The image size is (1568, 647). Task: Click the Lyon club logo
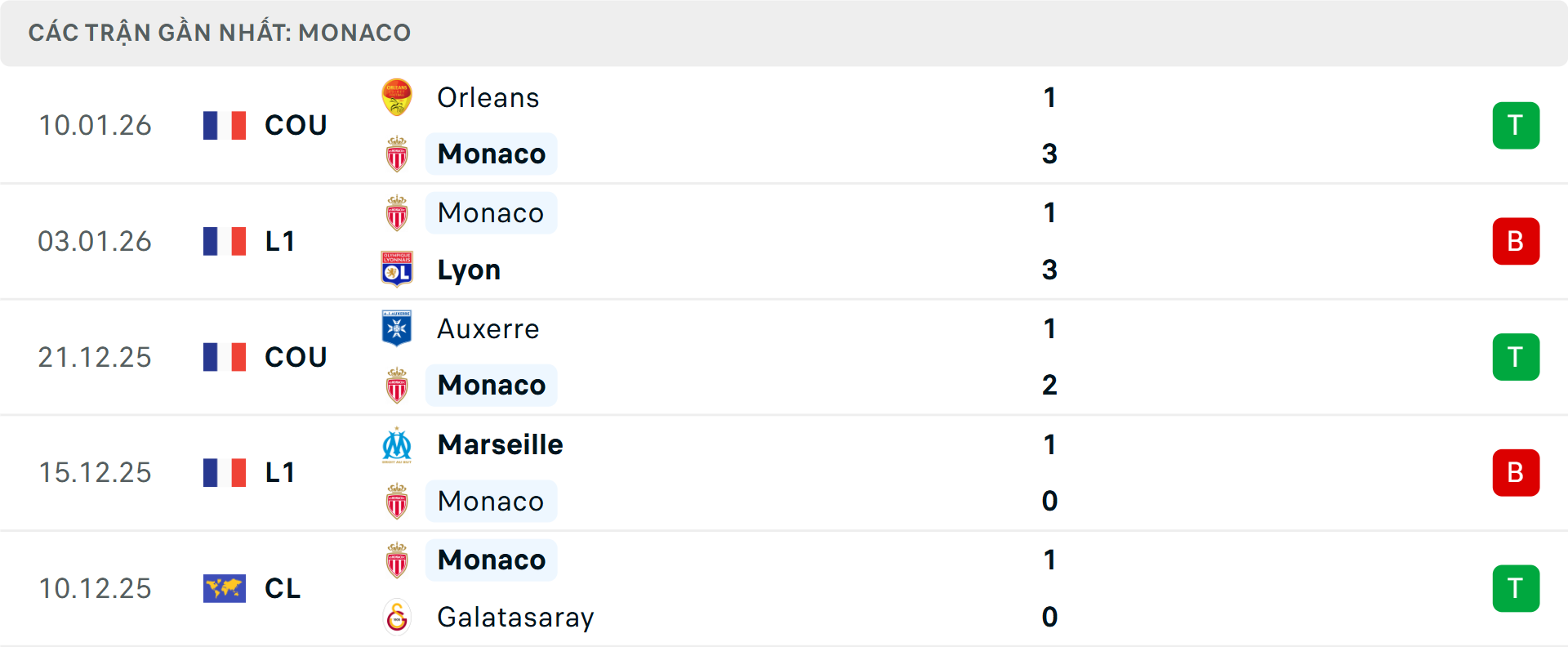pos(397,270)
